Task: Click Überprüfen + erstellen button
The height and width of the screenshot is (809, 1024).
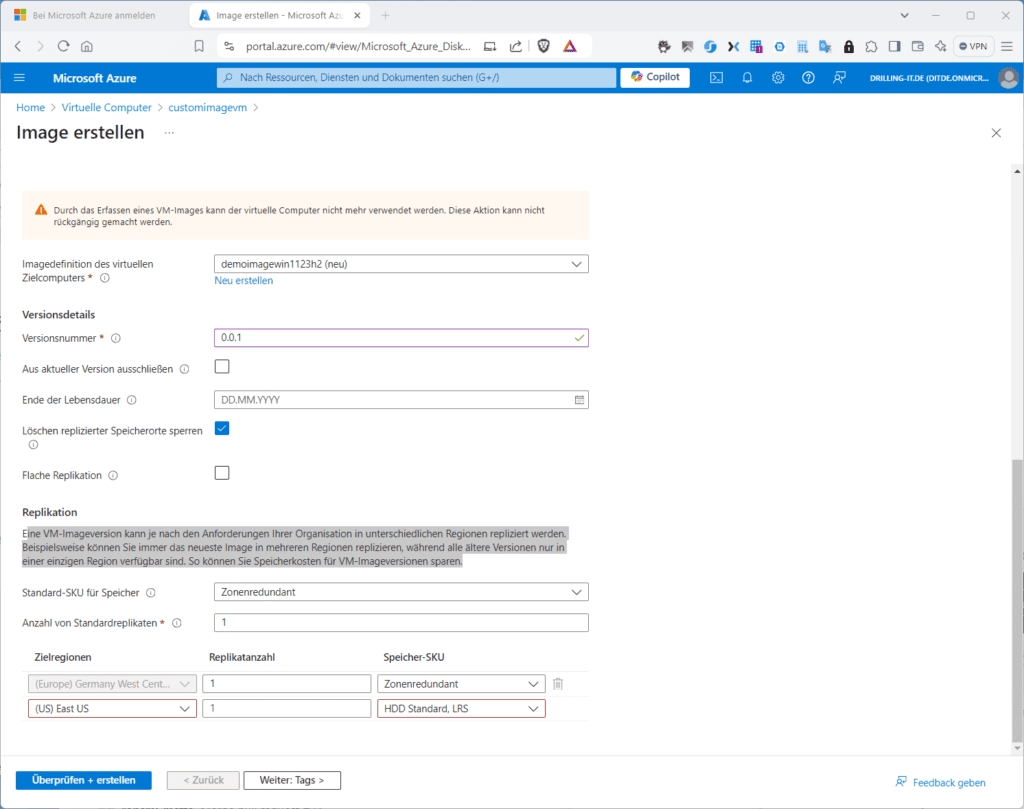Action: (x=84, y=780)
